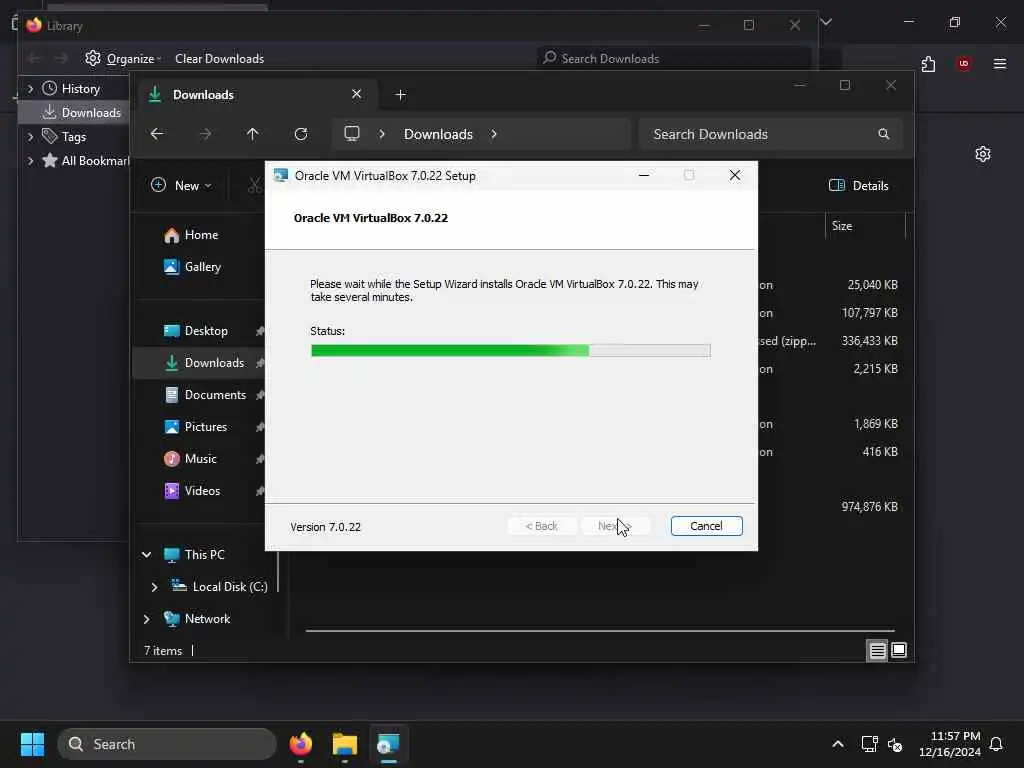The height and width of the screenshot is (768, 1024).
Task: Click Downloads breadcrumb in address bar
Action: [438, 134]
